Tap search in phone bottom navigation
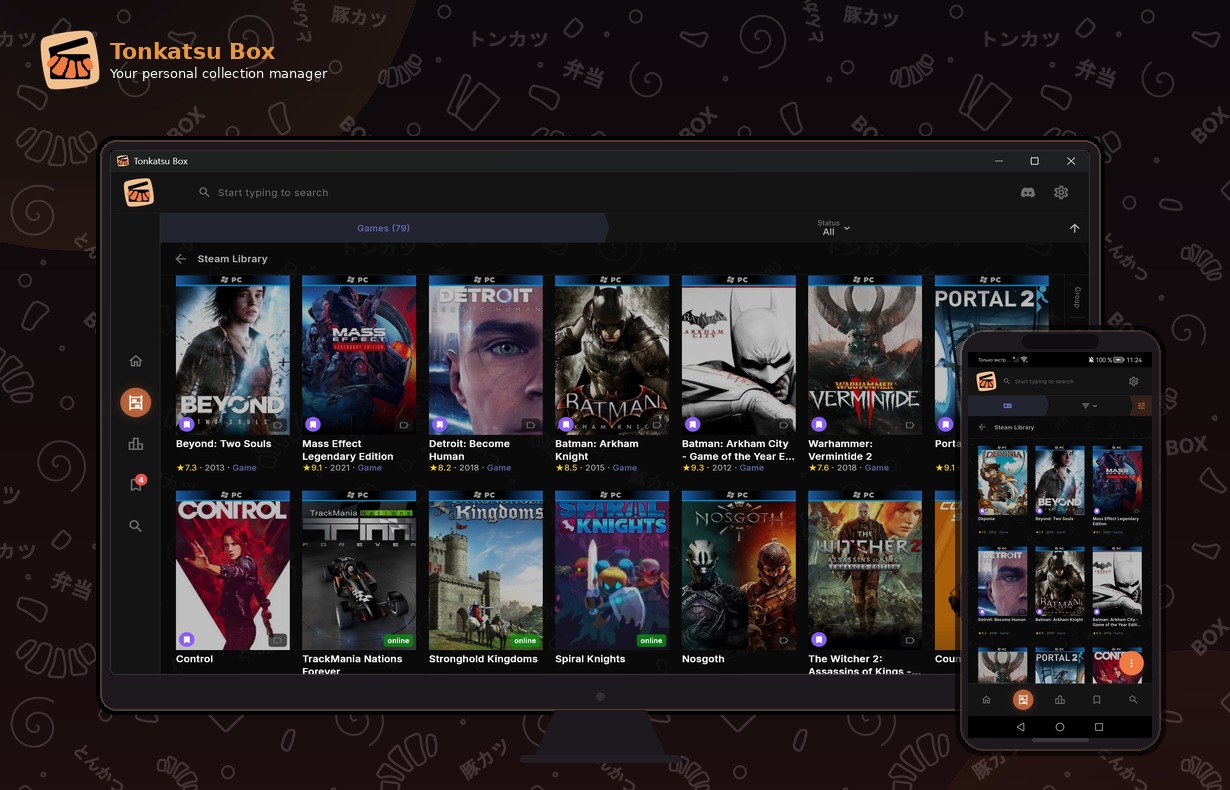Viewport: 1230px width, 790px height. pos(1133,700)
